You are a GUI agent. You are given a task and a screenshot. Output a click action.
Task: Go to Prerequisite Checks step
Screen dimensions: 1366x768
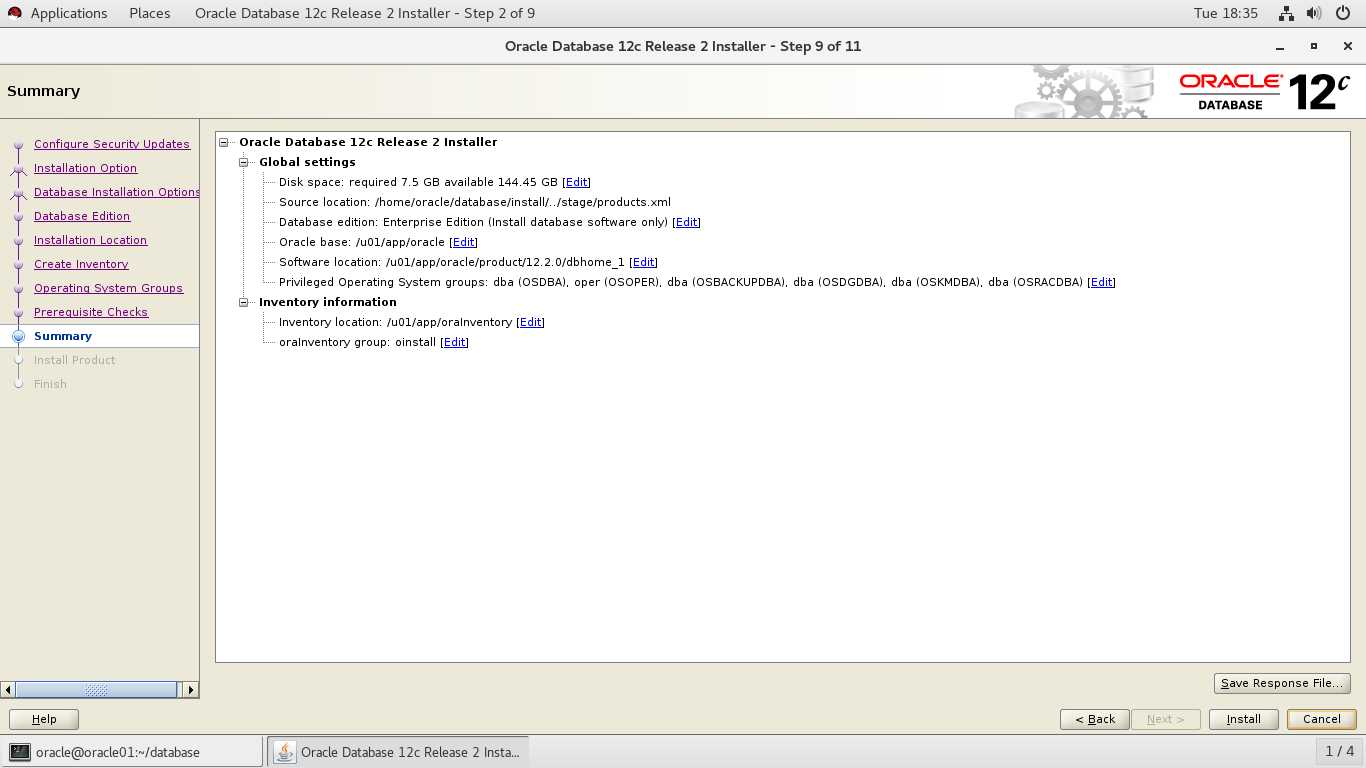pos(91,312)
